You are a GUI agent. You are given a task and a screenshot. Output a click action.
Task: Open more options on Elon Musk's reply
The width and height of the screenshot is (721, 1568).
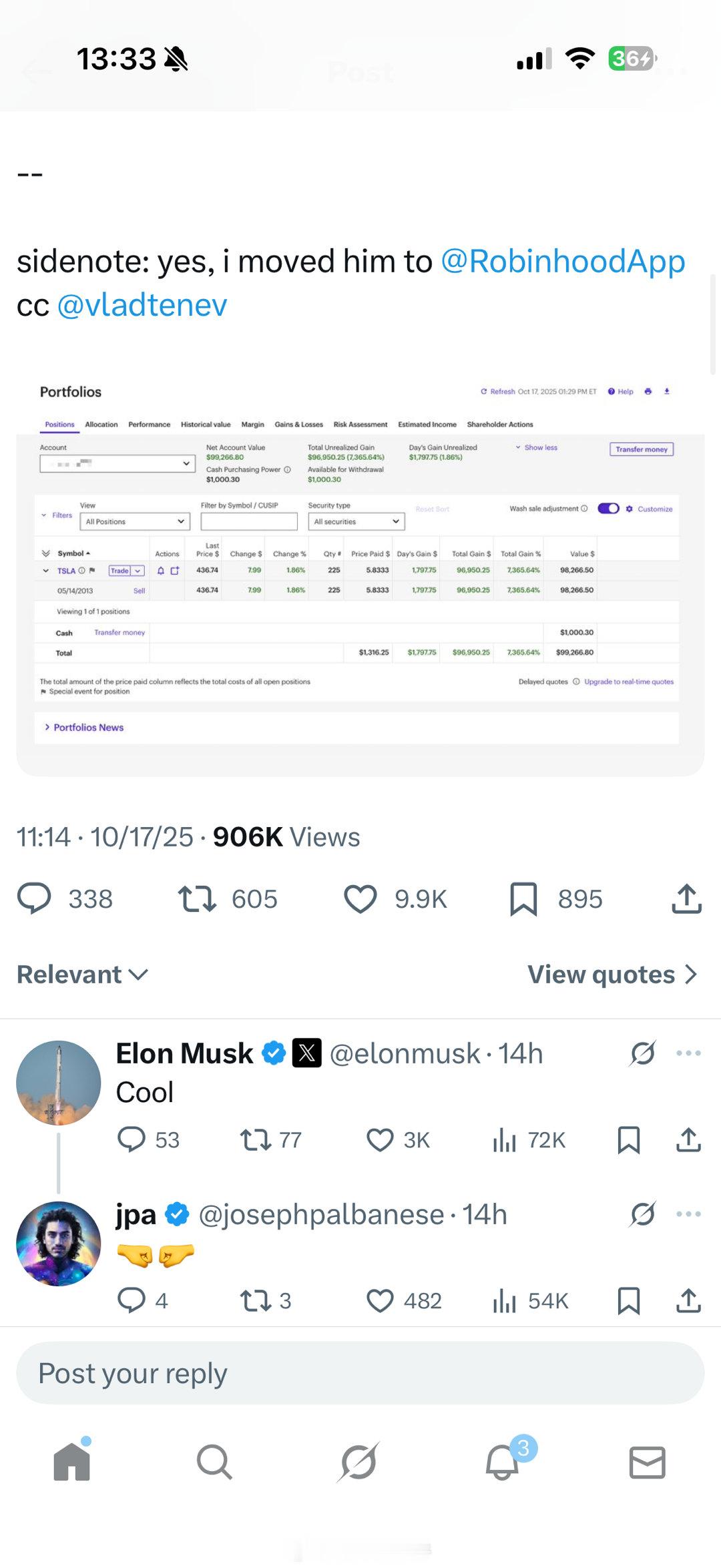(x=688, y=1053)
